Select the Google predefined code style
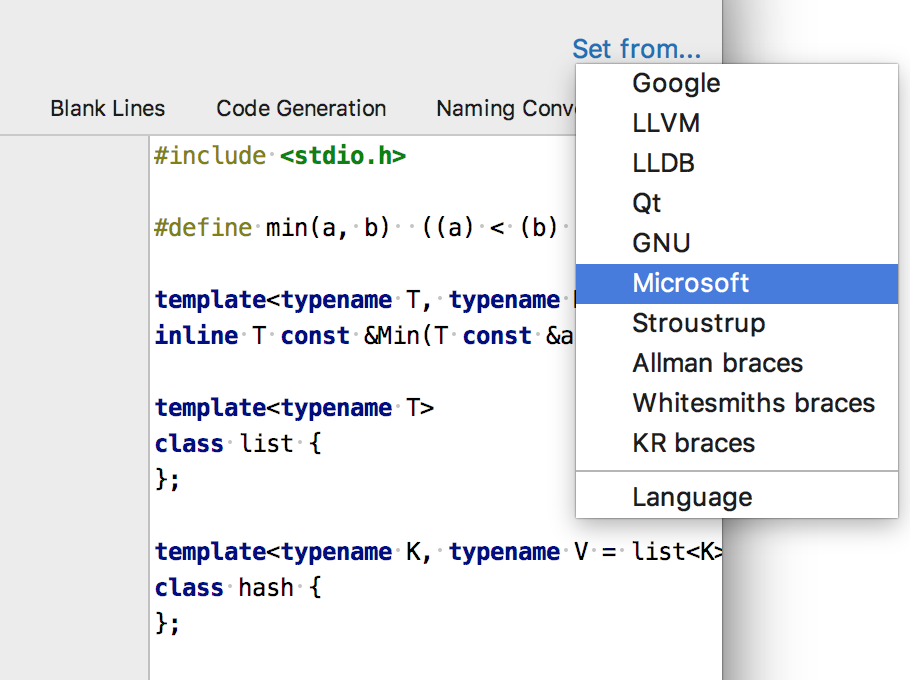 [x=675, y=83]
